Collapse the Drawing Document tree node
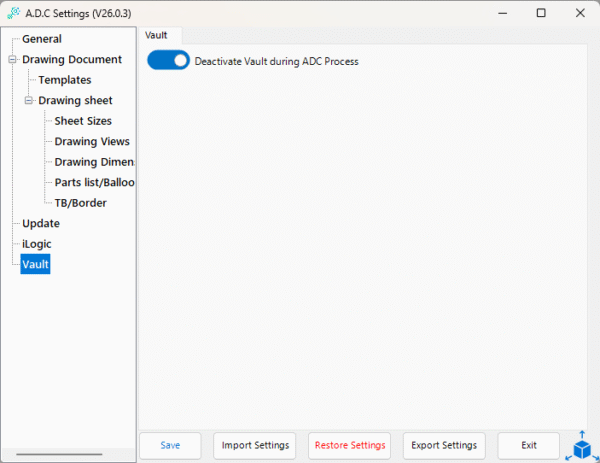 (x=12, y=59)
